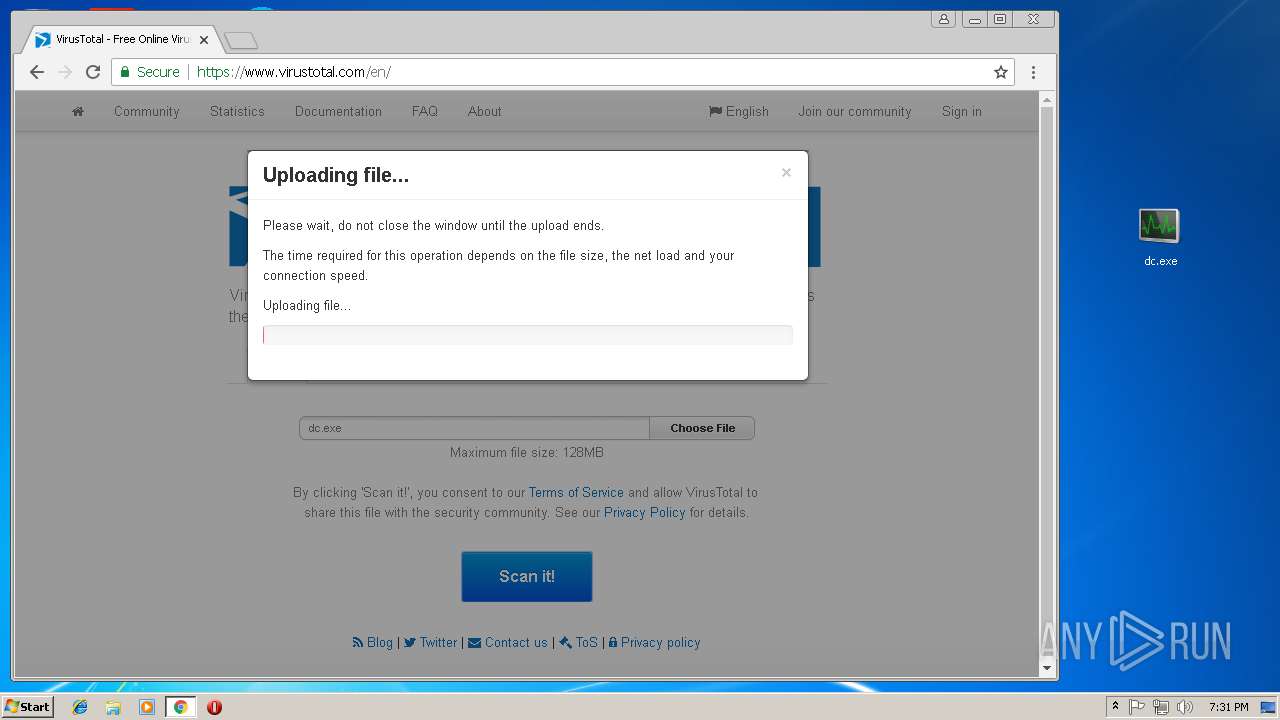
Task: Click the 7:31 PM clock
Action: [1228, 707]
